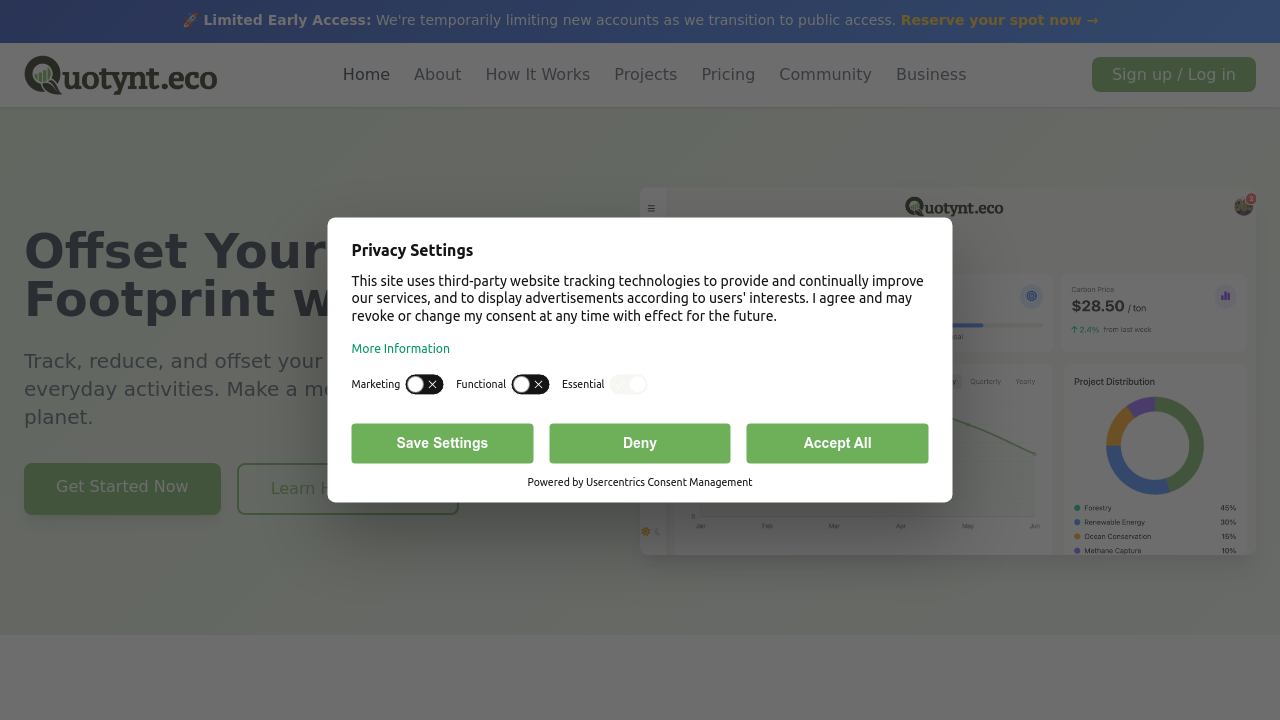1280x720 pixels.
Task: Open the How It Works menu item
Action: click(x=537, y=75)
